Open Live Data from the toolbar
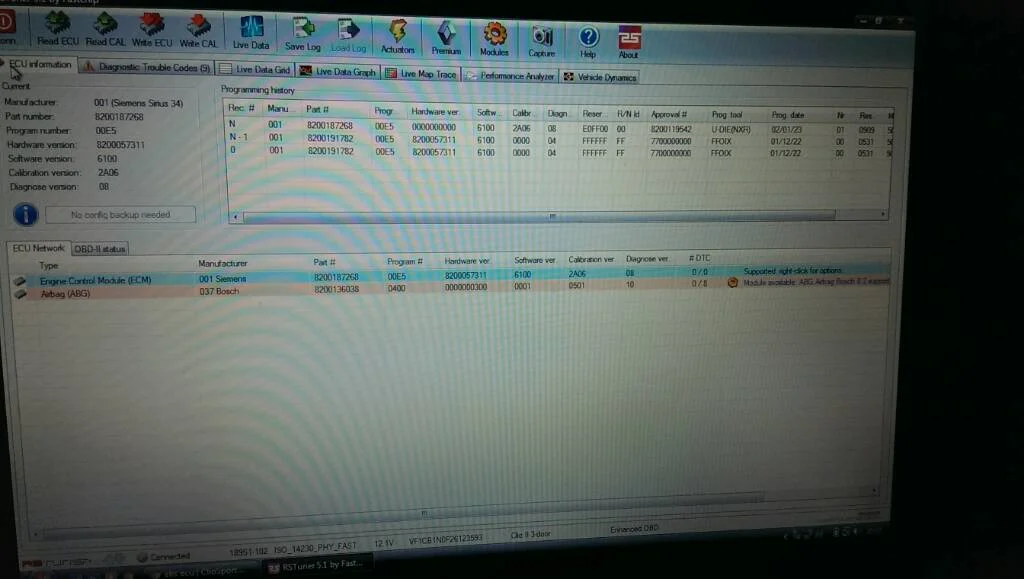The image size is (1024, 579). 251,33
